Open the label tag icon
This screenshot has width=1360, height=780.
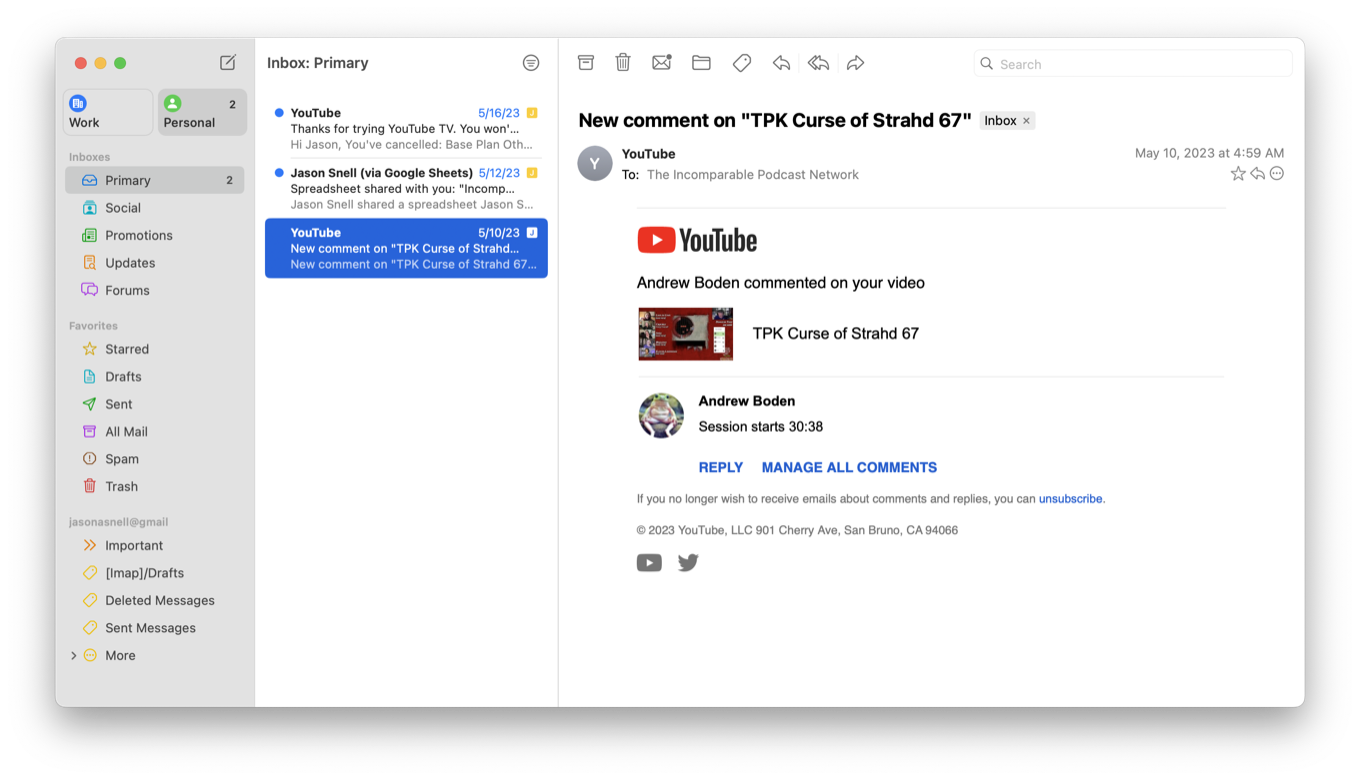tap(742, 63)
